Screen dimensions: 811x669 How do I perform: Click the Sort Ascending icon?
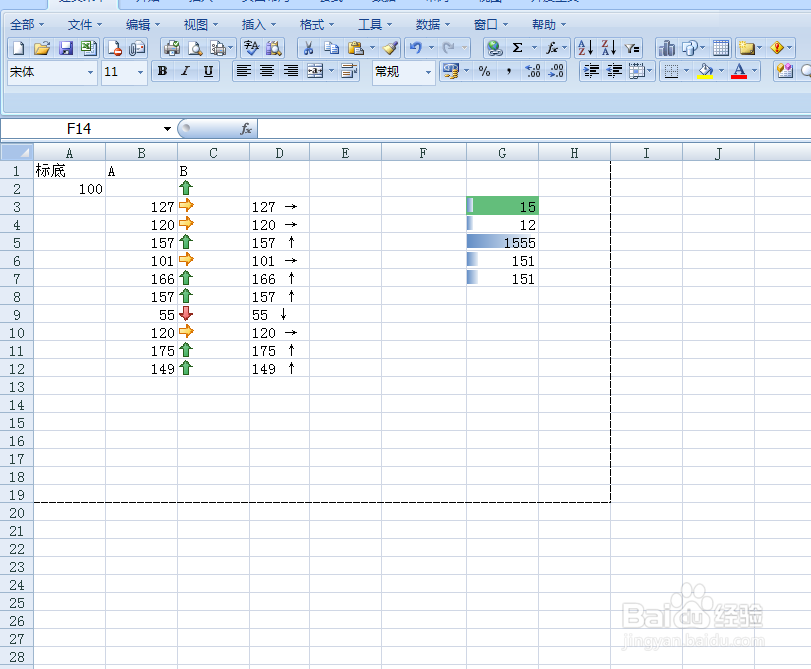[x=584, y=47]
